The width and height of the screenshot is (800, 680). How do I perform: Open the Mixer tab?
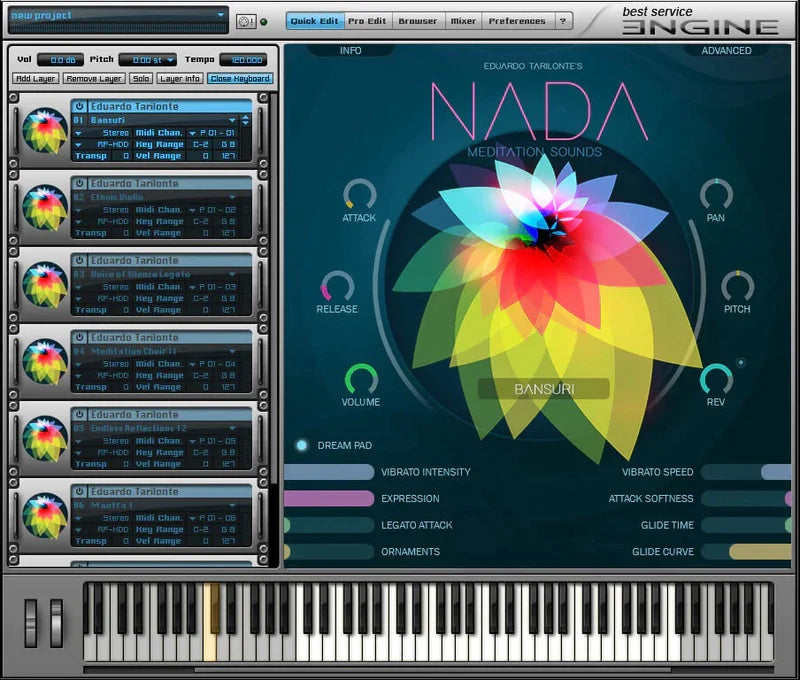tap(463, 21)
